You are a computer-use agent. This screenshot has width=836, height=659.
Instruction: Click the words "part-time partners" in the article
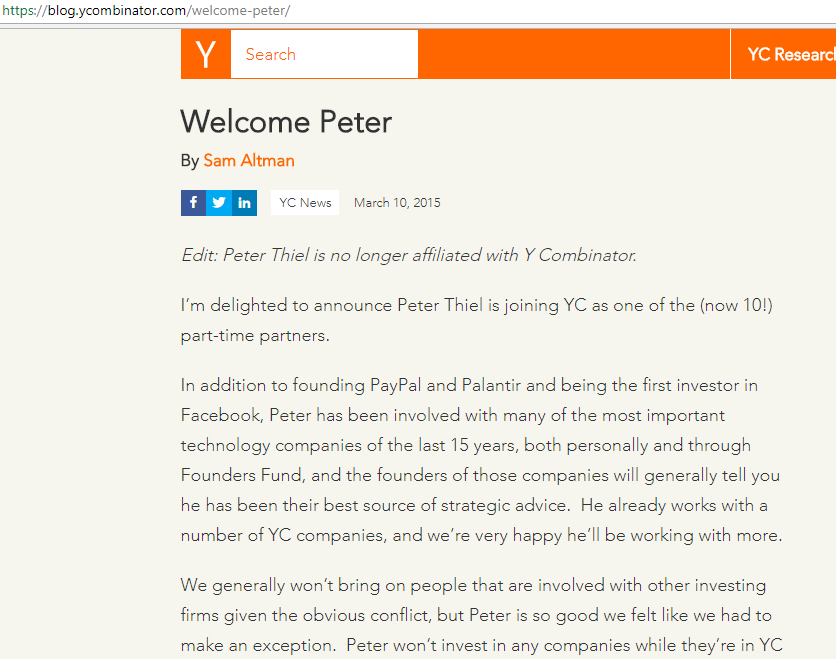[255, 336]
